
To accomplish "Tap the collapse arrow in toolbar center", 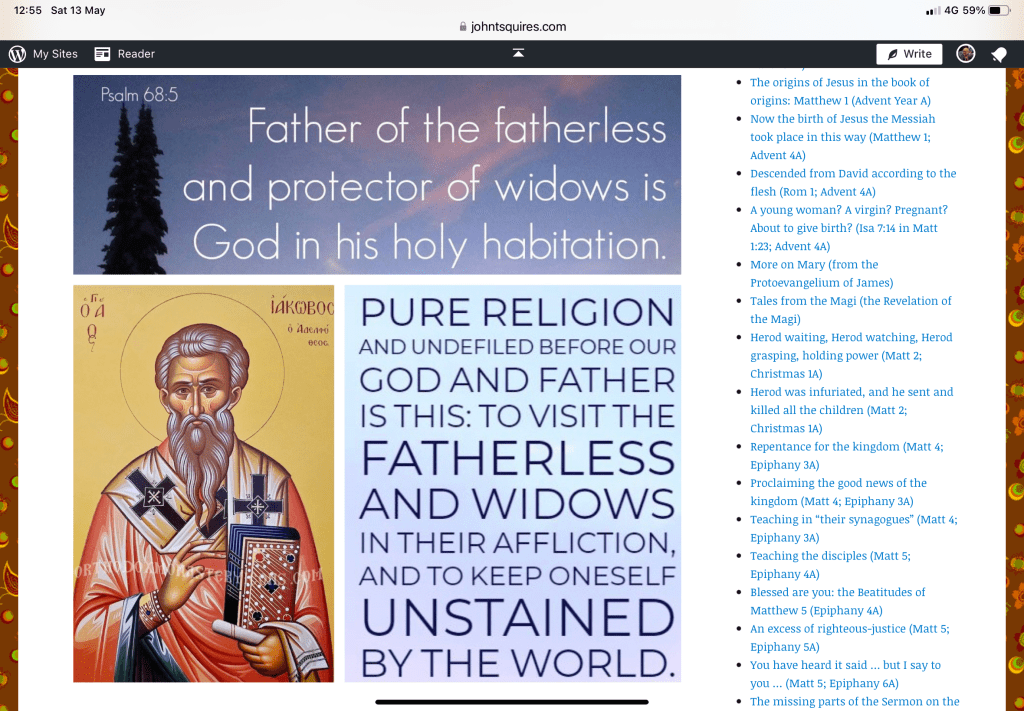I will pos(518,54).
